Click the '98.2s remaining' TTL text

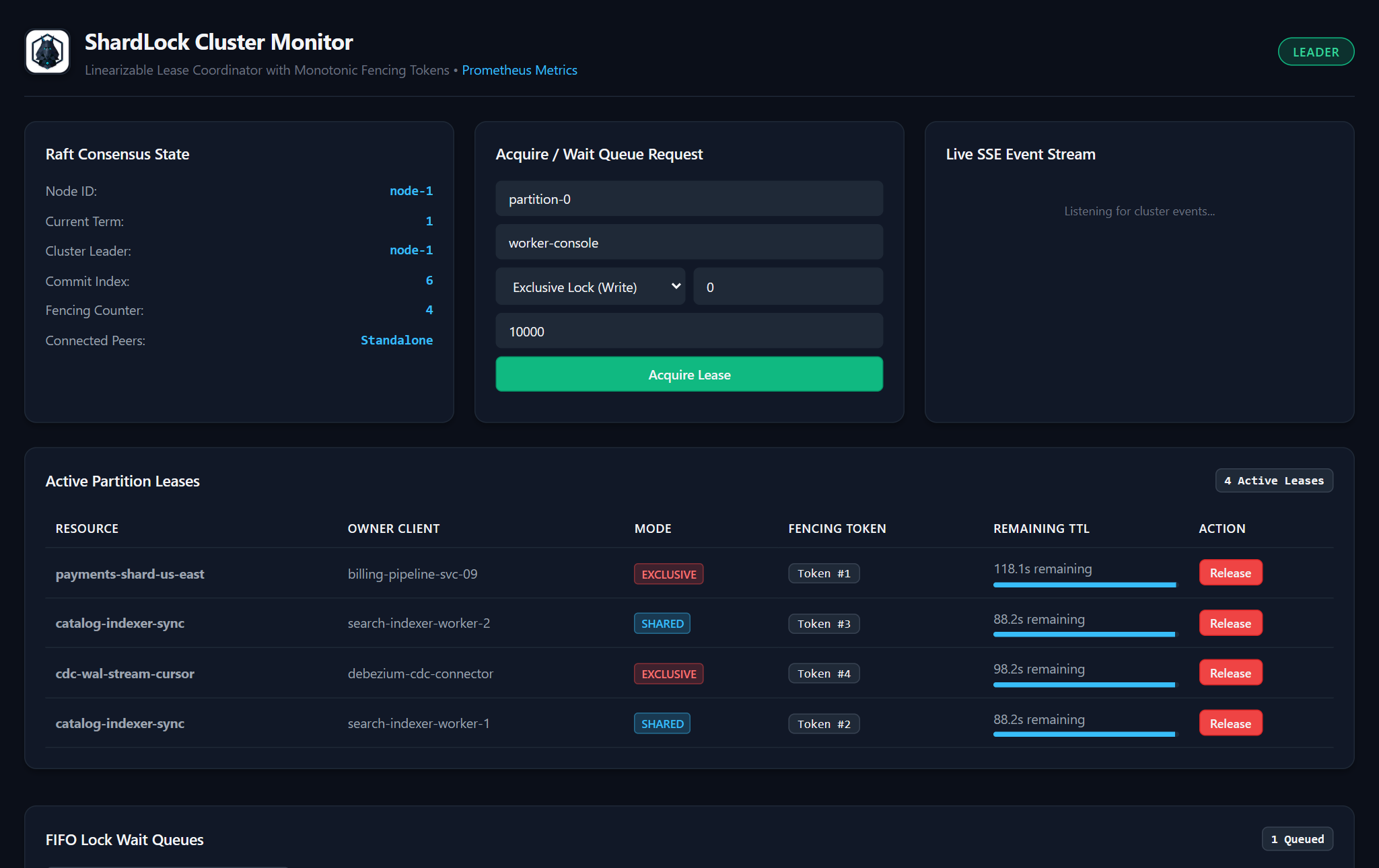[x=1039, y=669]
